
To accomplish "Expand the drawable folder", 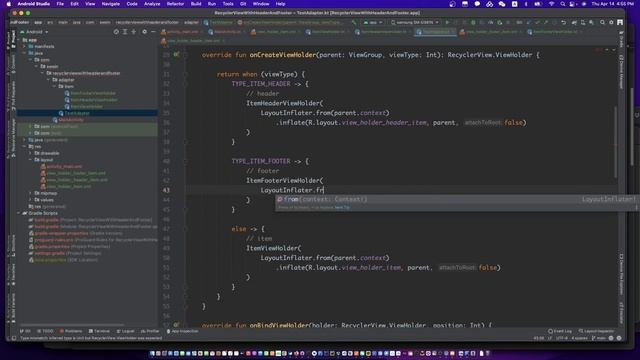I will pos(30,153).
